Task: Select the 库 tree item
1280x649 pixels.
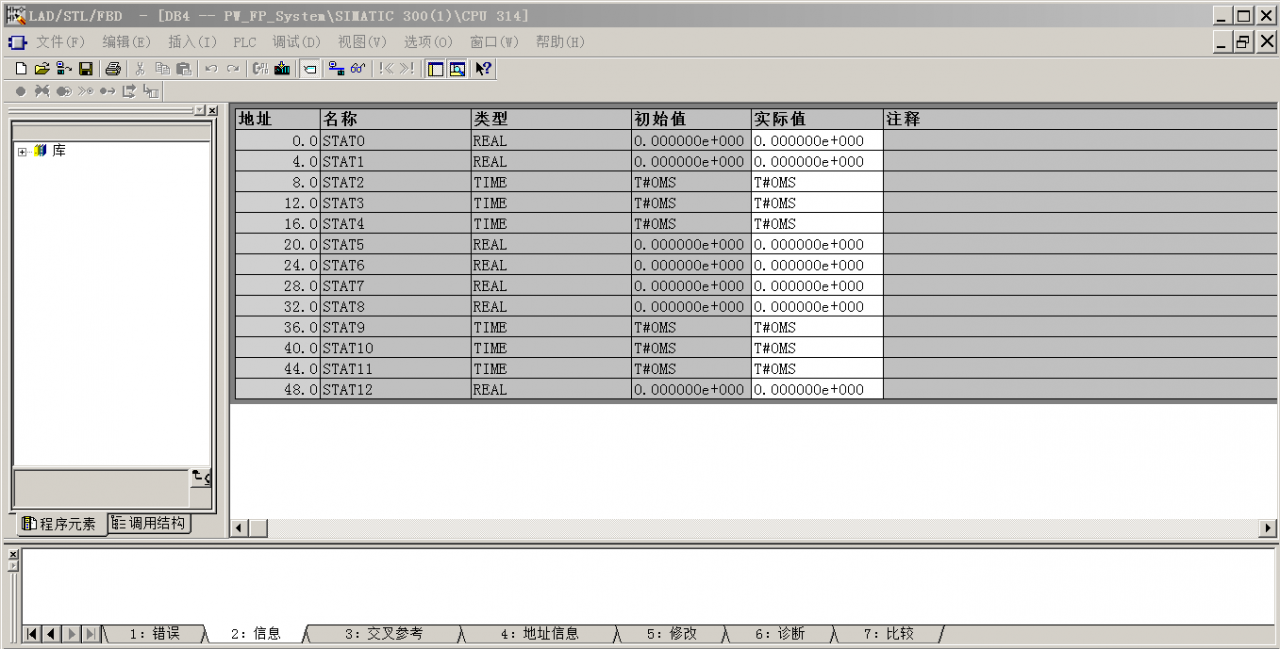Action: click(x=59, y=151)
